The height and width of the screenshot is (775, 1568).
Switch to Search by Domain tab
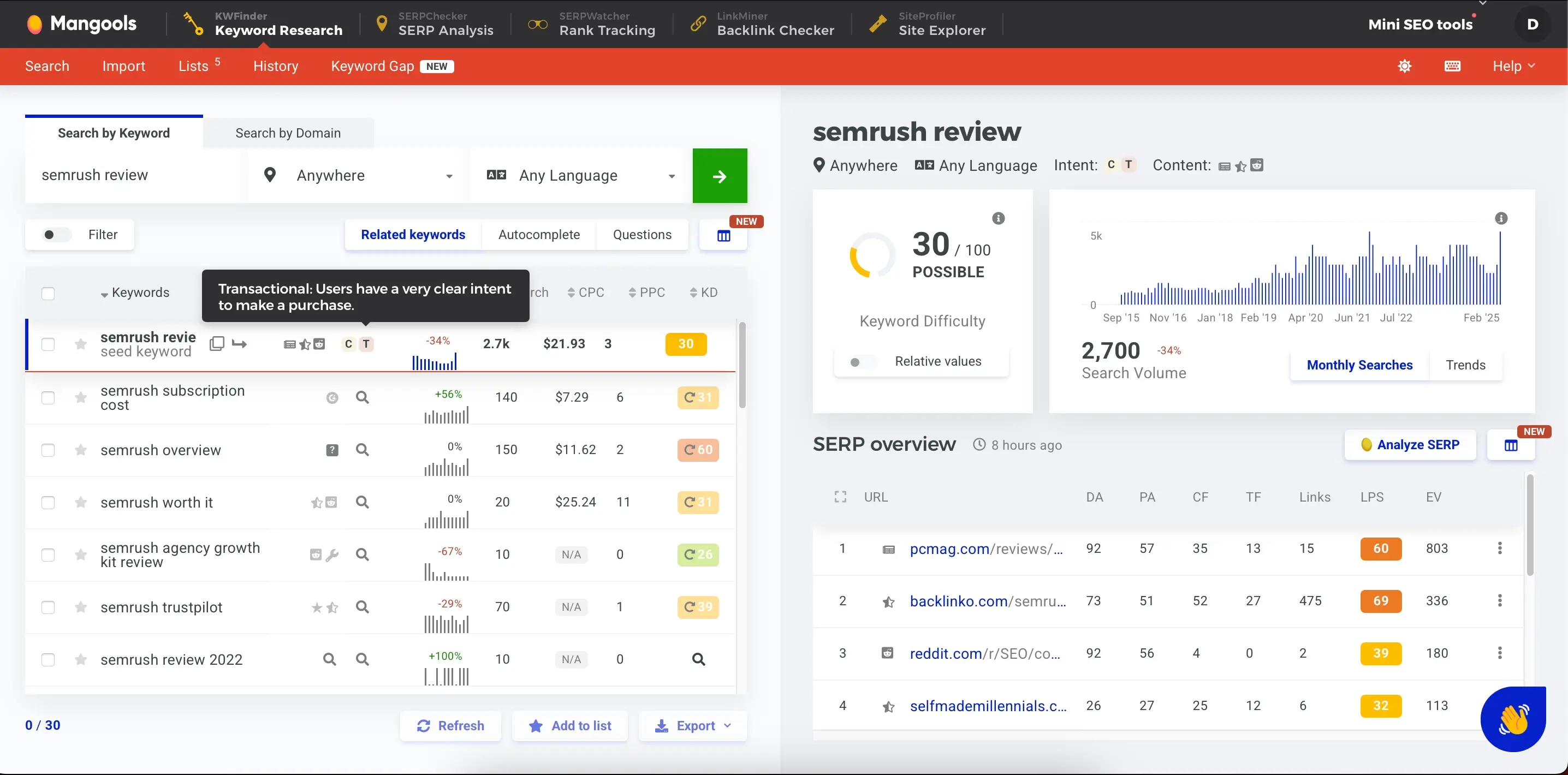point(288,133)
